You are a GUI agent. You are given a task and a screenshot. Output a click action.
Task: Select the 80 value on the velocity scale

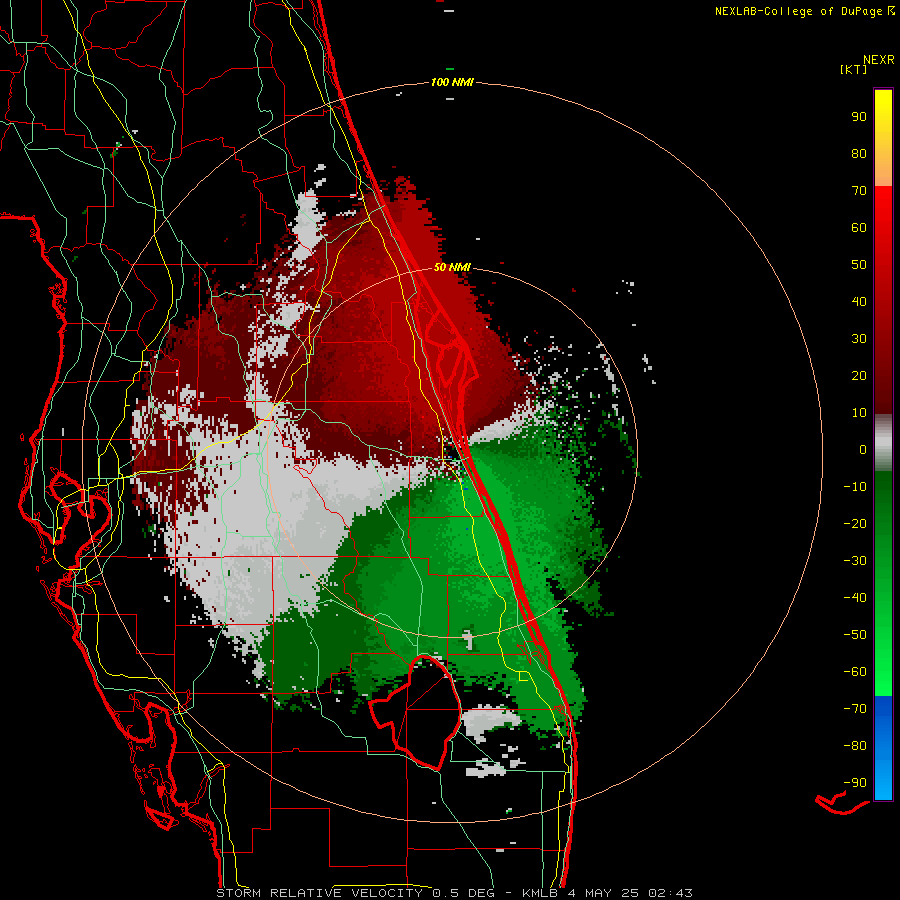859,153
